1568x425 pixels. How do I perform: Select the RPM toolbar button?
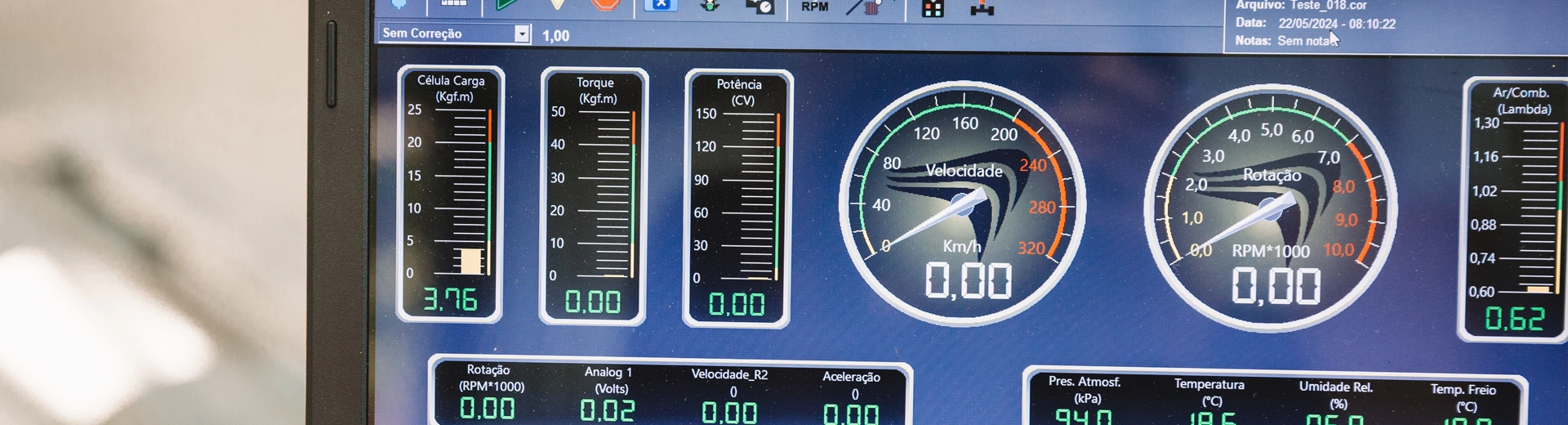pyautogui.click(x=814, y=7)
